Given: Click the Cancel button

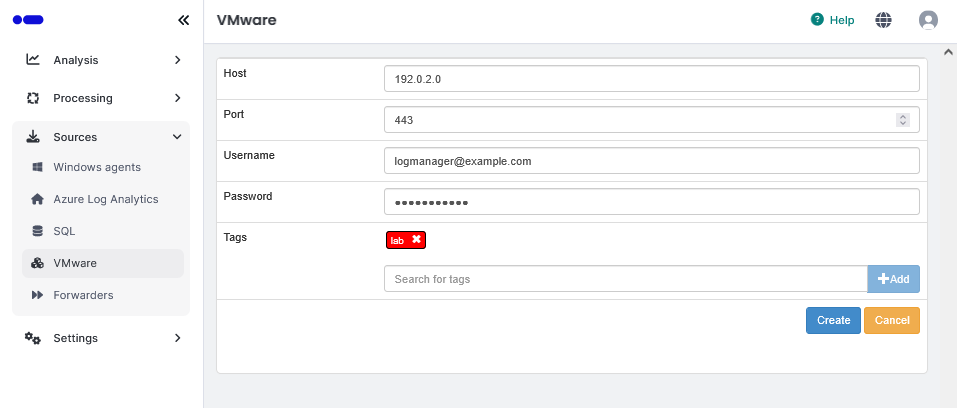Looking at the screenshot, I should (891, 320).
